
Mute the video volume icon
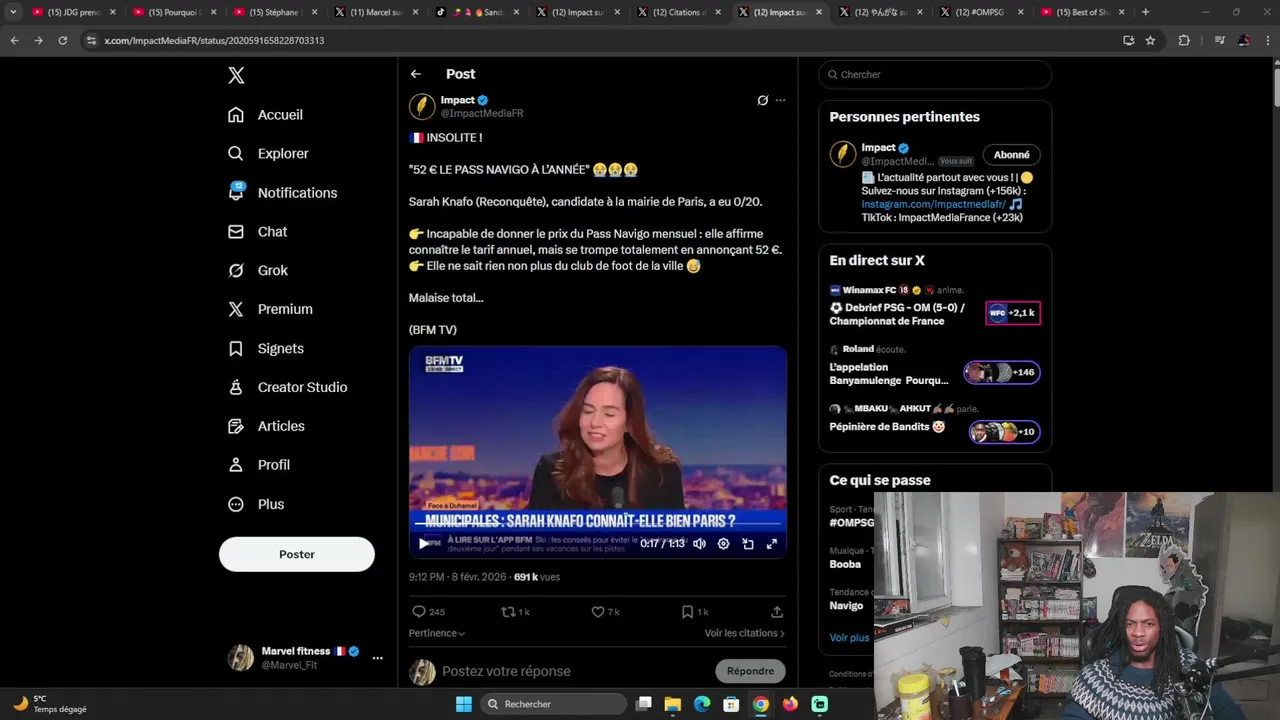point(699,544)
